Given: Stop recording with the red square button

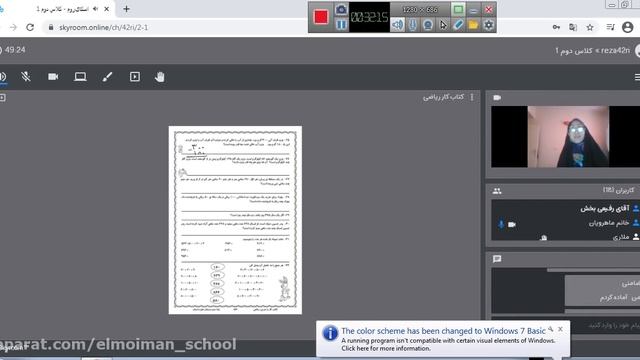Looking at the screenshot, I should coord(321,17).
